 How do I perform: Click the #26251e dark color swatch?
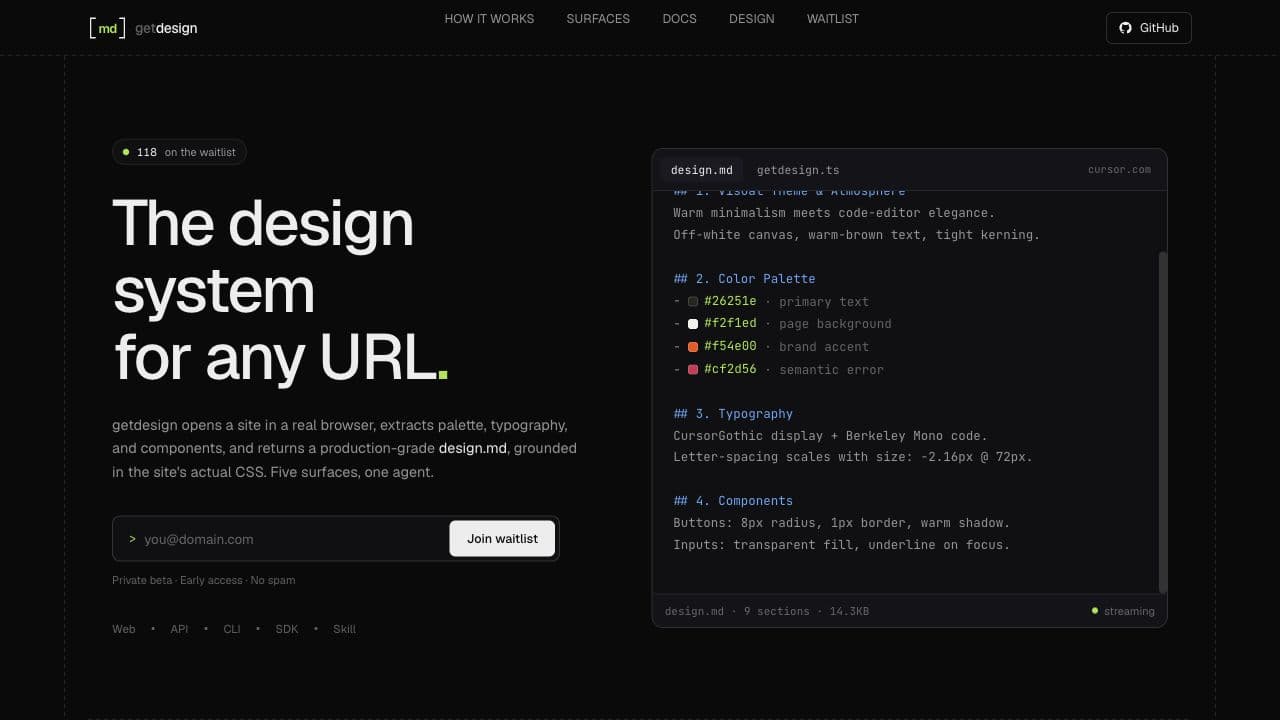click(693, 301)
